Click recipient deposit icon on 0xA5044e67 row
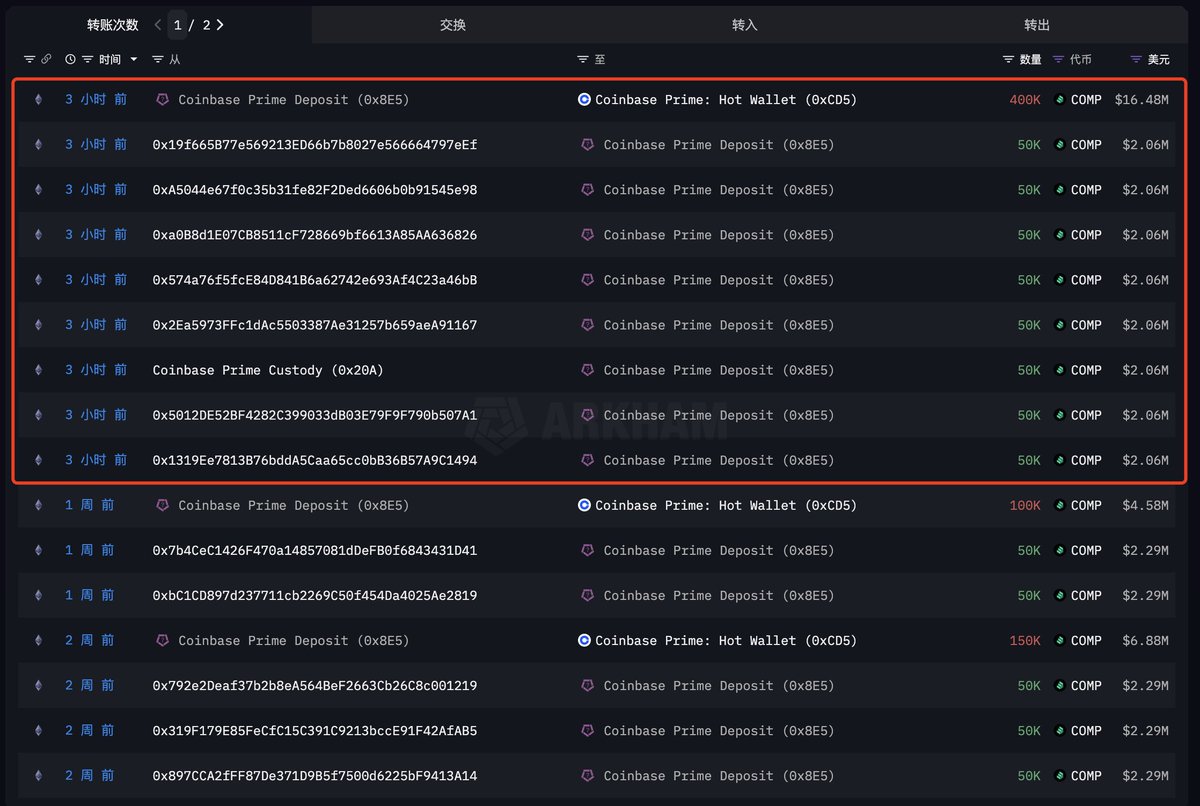Image resolution: width=1200 pixels, height=806 pixels. point(588,190)
